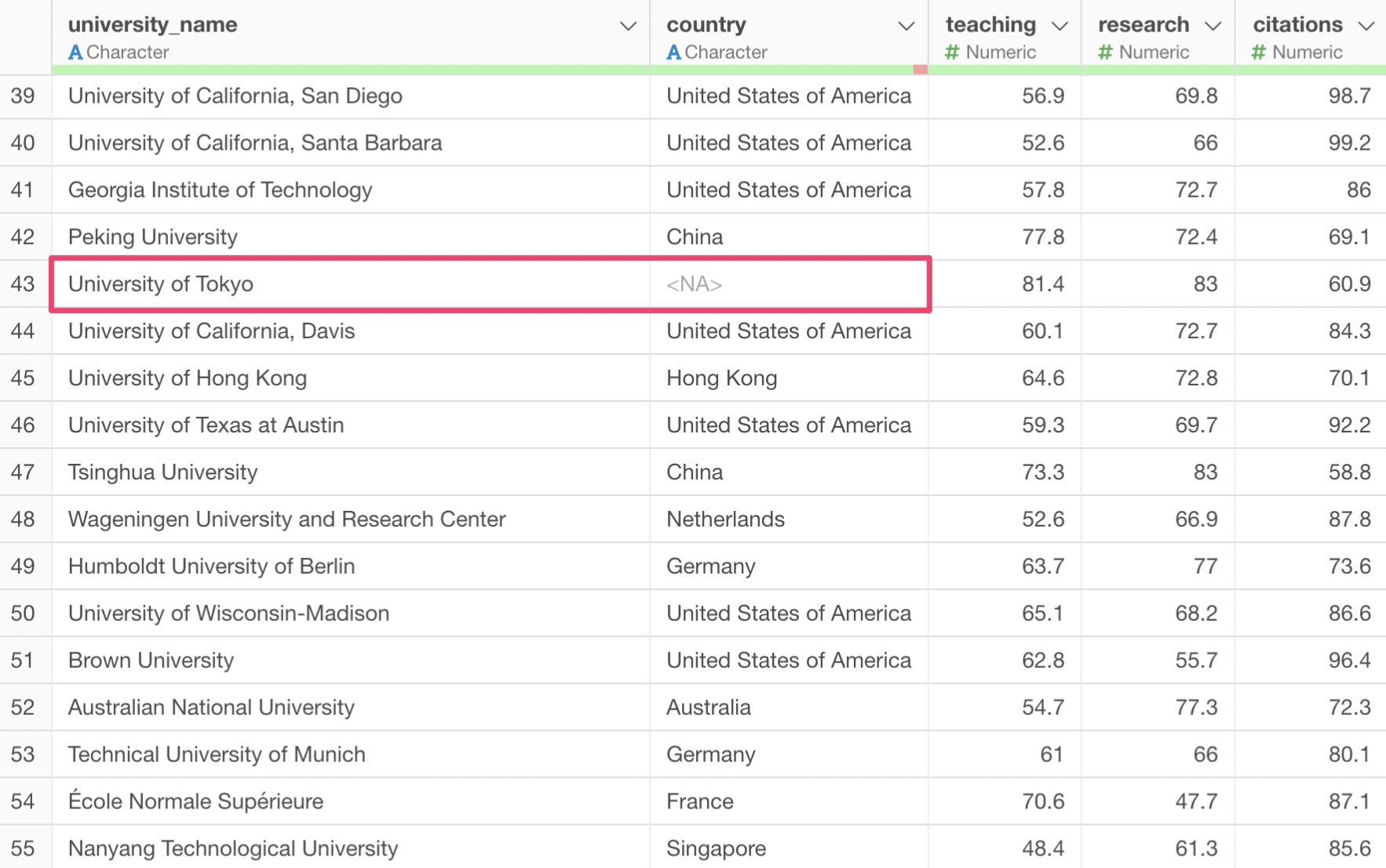Select research value 77.3 for Australian National University

click(x=1158, y=708)
